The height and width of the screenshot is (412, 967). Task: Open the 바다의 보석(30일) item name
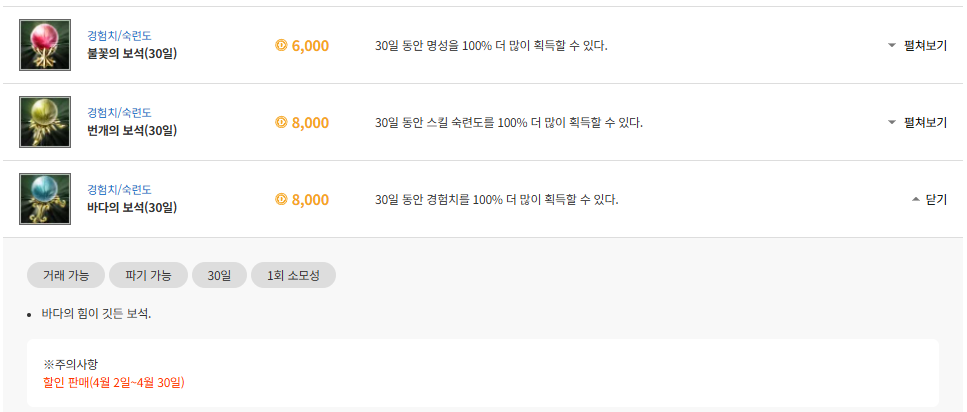132,208
